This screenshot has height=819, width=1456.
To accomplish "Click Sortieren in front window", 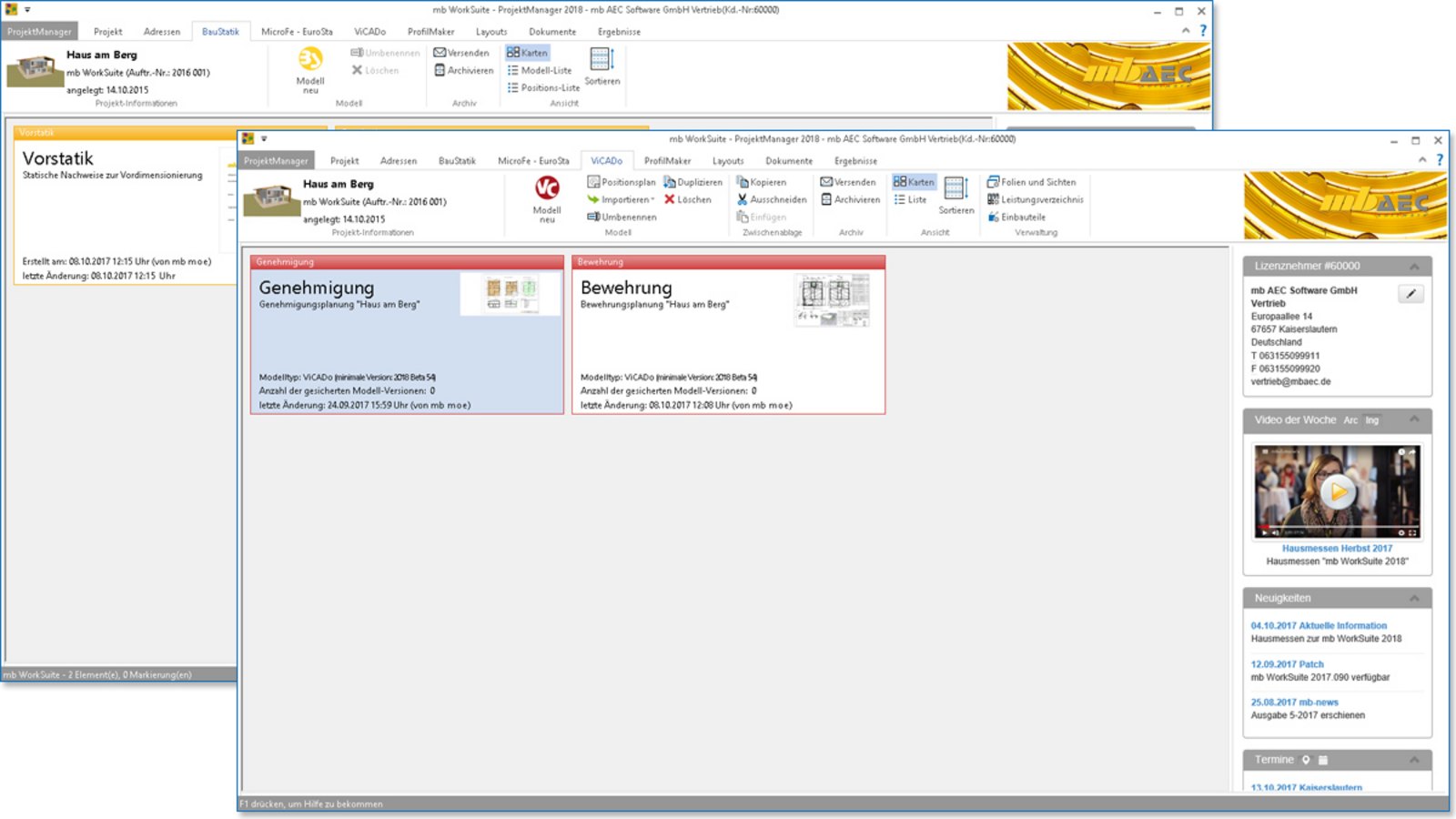I will click(955, 196).
